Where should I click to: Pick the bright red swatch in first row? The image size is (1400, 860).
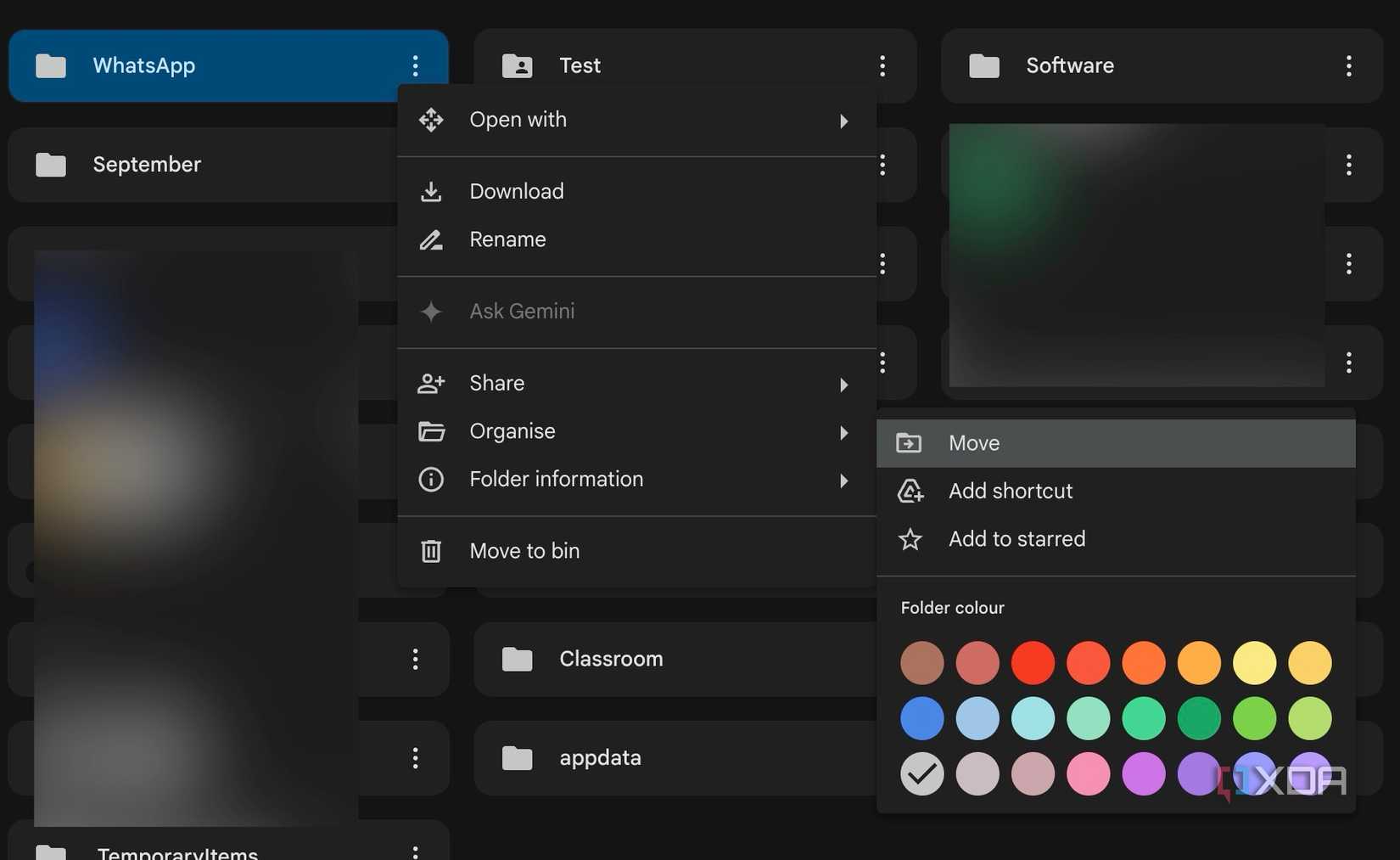coord(1033,663)
